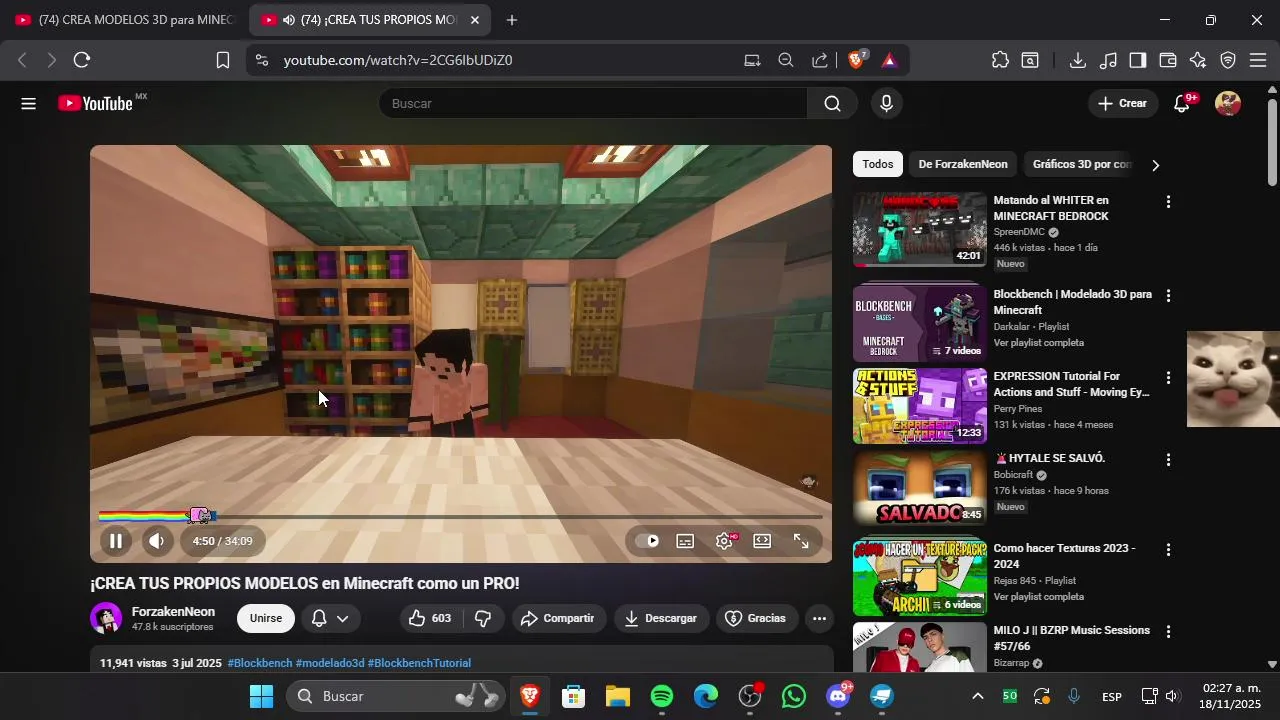Open options for Matando al WHITER video

click(x=1168, y=202)
